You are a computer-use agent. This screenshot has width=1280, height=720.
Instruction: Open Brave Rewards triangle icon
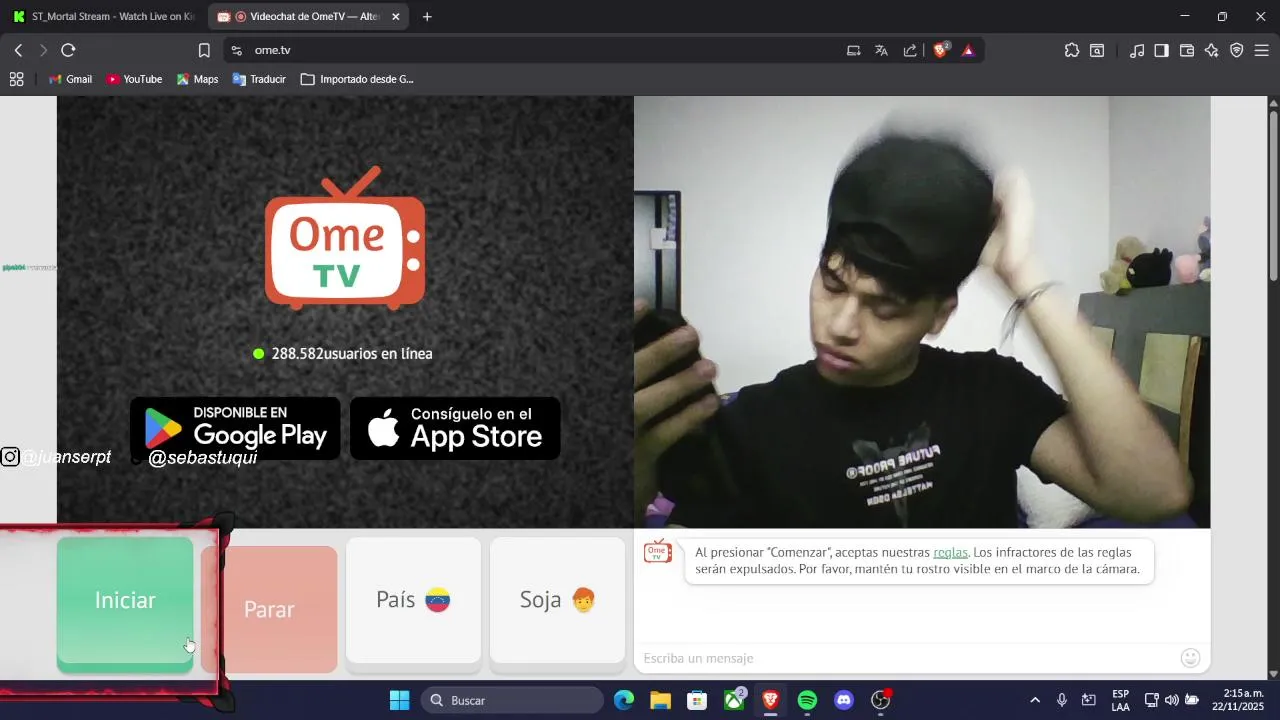(968, 50)
